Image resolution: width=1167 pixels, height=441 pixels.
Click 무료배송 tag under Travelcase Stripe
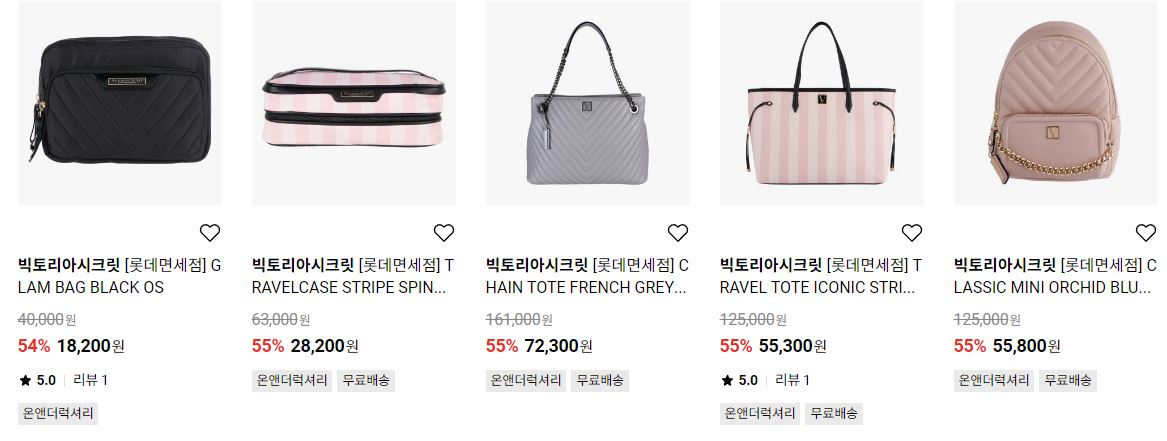pos(365,380)
